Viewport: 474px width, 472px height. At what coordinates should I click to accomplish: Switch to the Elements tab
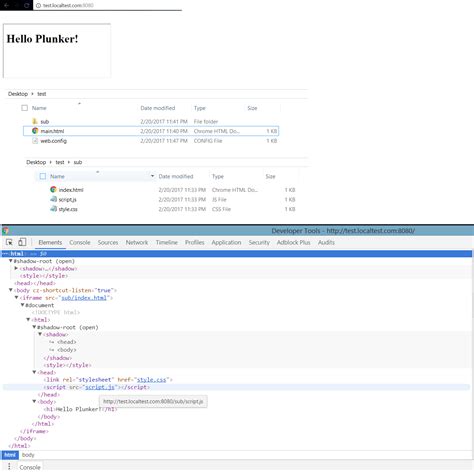[x=50, y=242]
